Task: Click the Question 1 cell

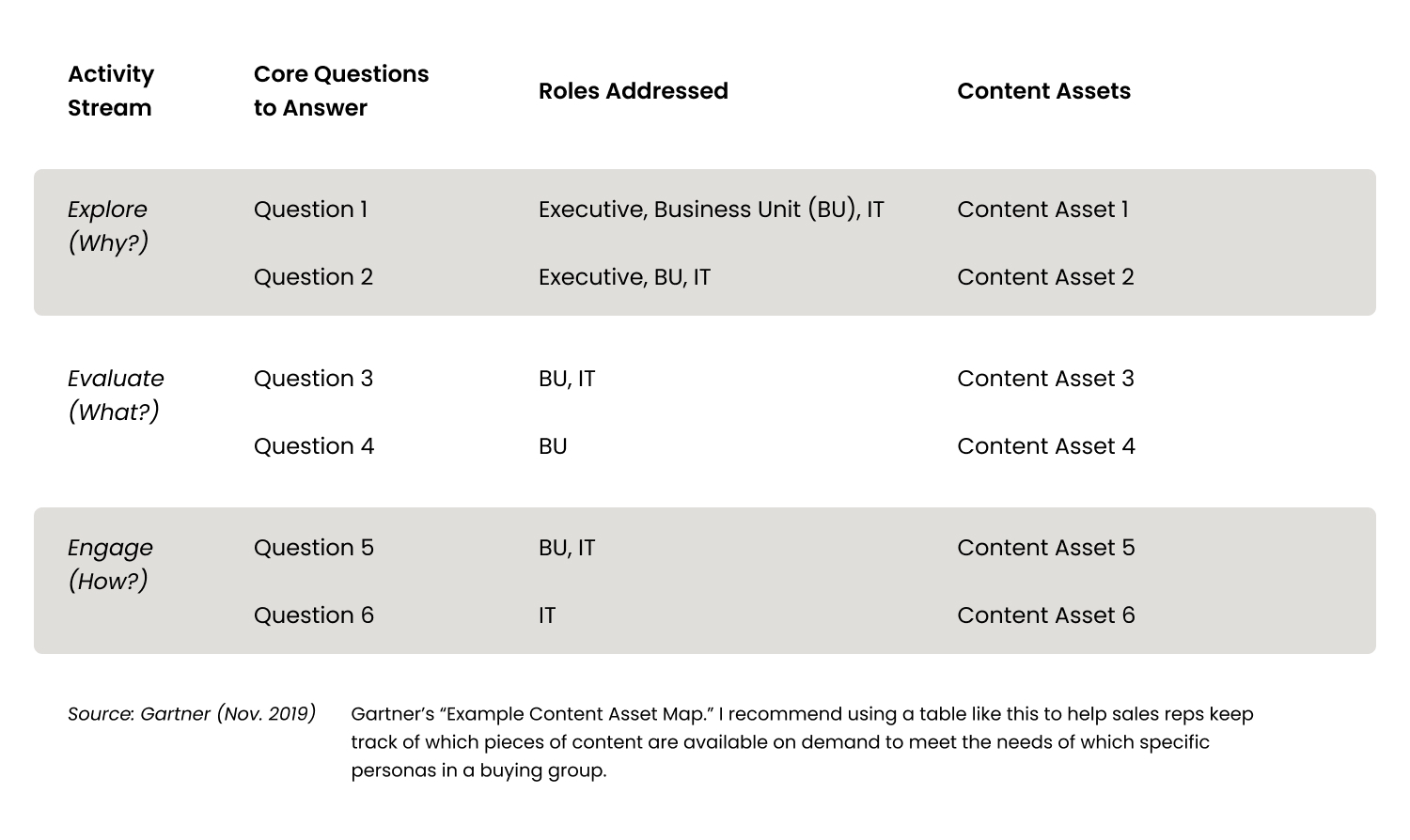Action: point(310,210)
